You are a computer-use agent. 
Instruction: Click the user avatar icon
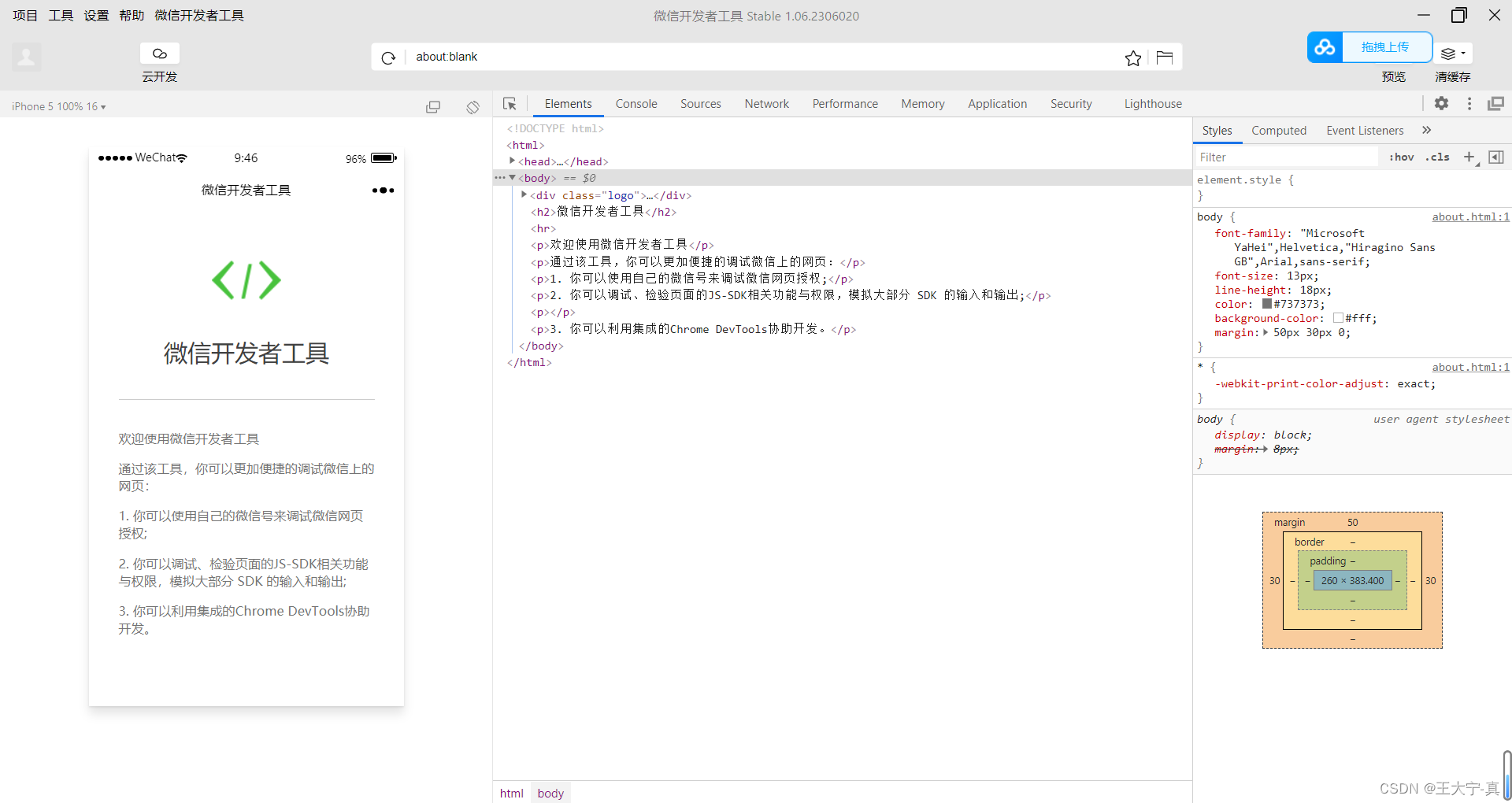26,57
